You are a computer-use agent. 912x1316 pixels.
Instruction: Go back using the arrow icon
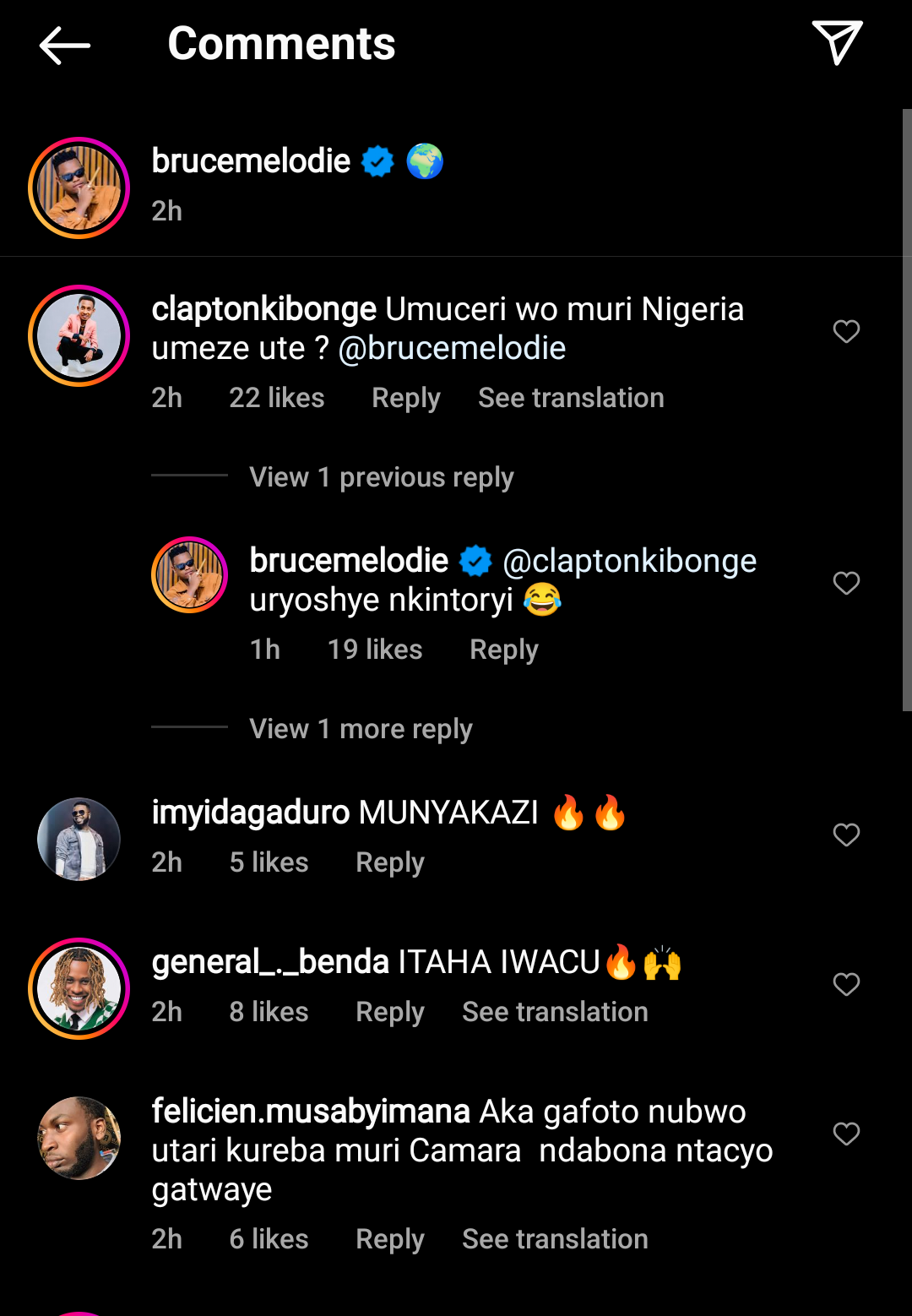64,45
